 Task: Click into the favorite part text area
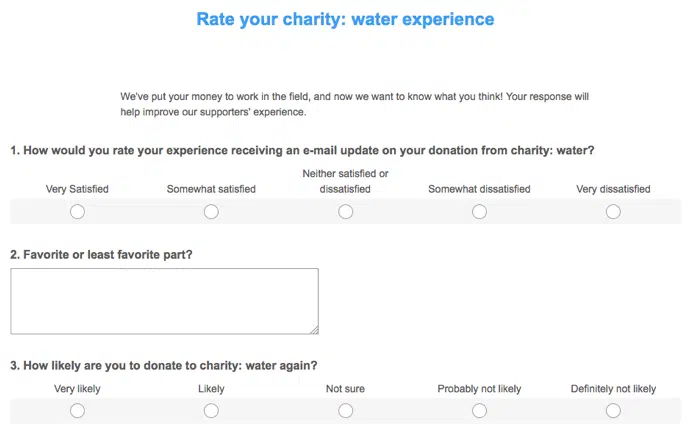(x=164, y=300)
